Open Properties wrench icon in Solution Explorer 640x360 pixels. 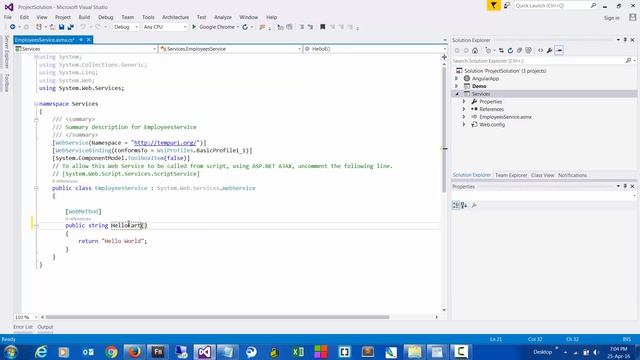pyautogui.click(x=550, y=51)
